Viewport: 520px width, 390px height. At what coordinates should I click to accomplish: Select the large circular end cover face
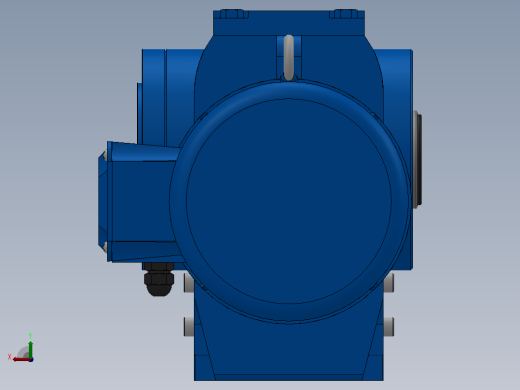tap(289, 201)
